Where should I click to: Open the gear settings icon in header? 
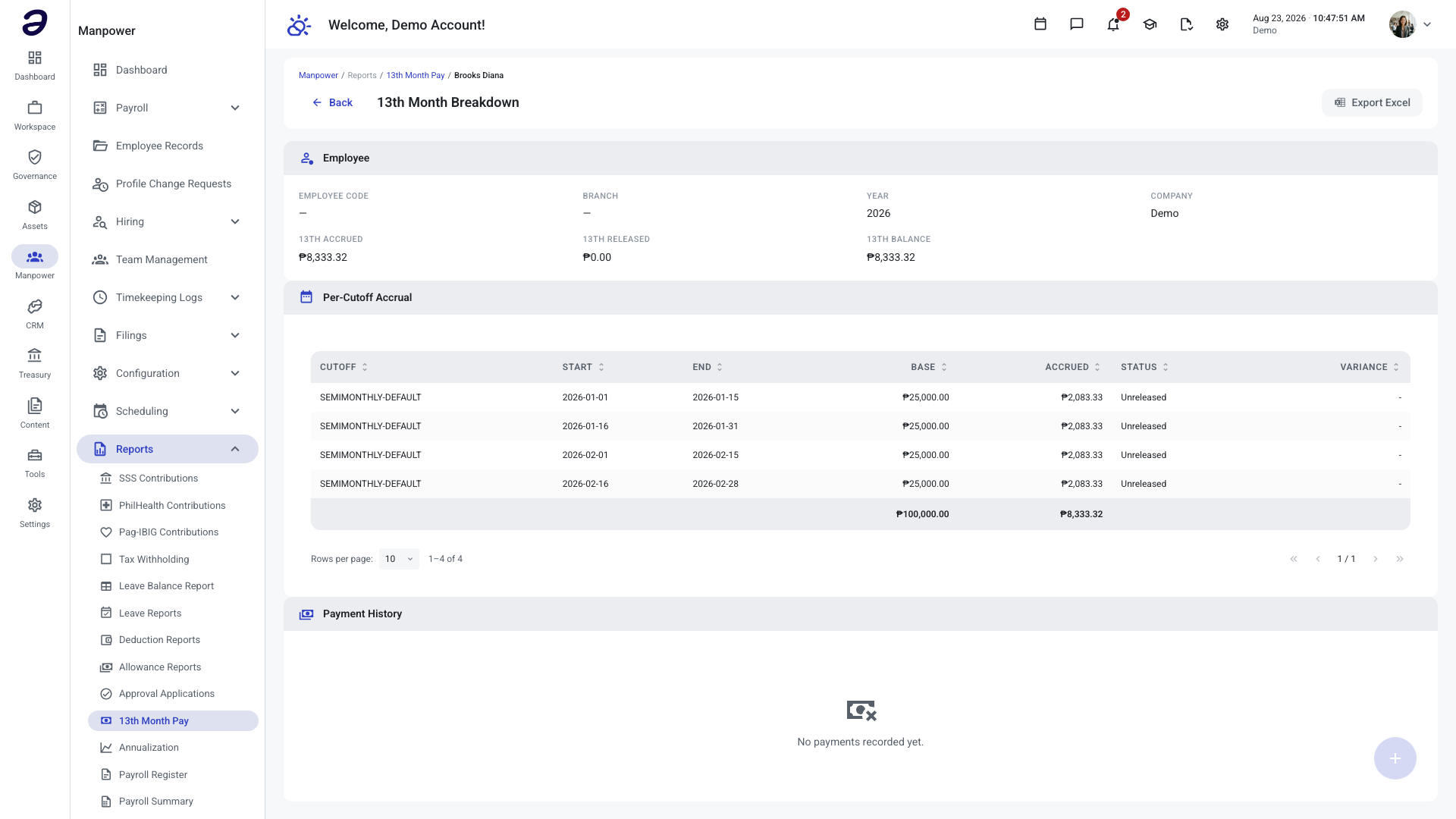1222,24
